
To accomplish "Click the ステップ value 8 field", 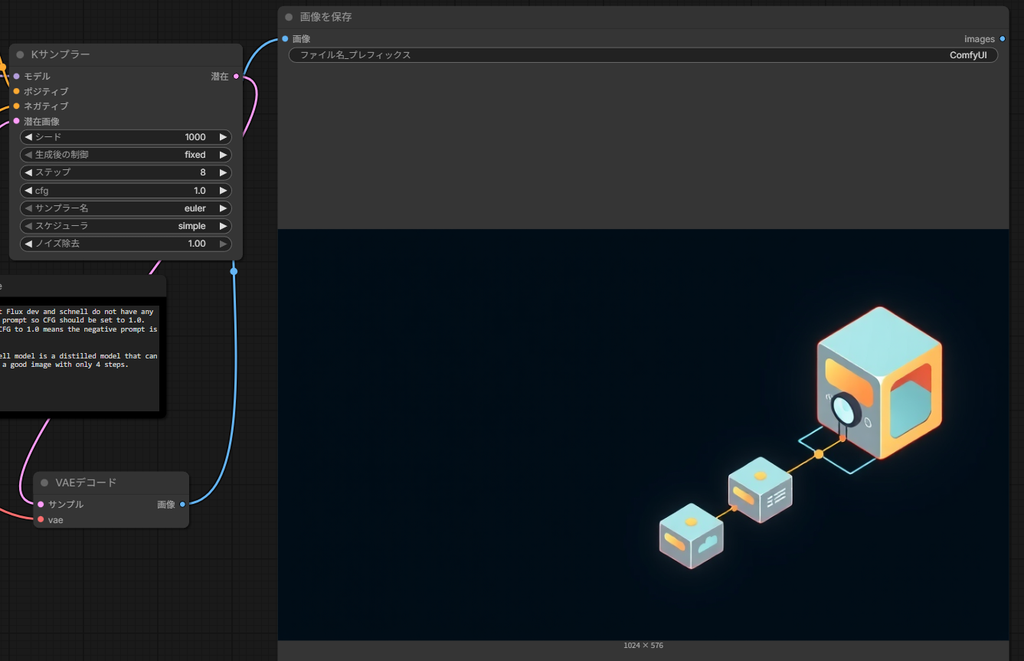I will point(125,172).
